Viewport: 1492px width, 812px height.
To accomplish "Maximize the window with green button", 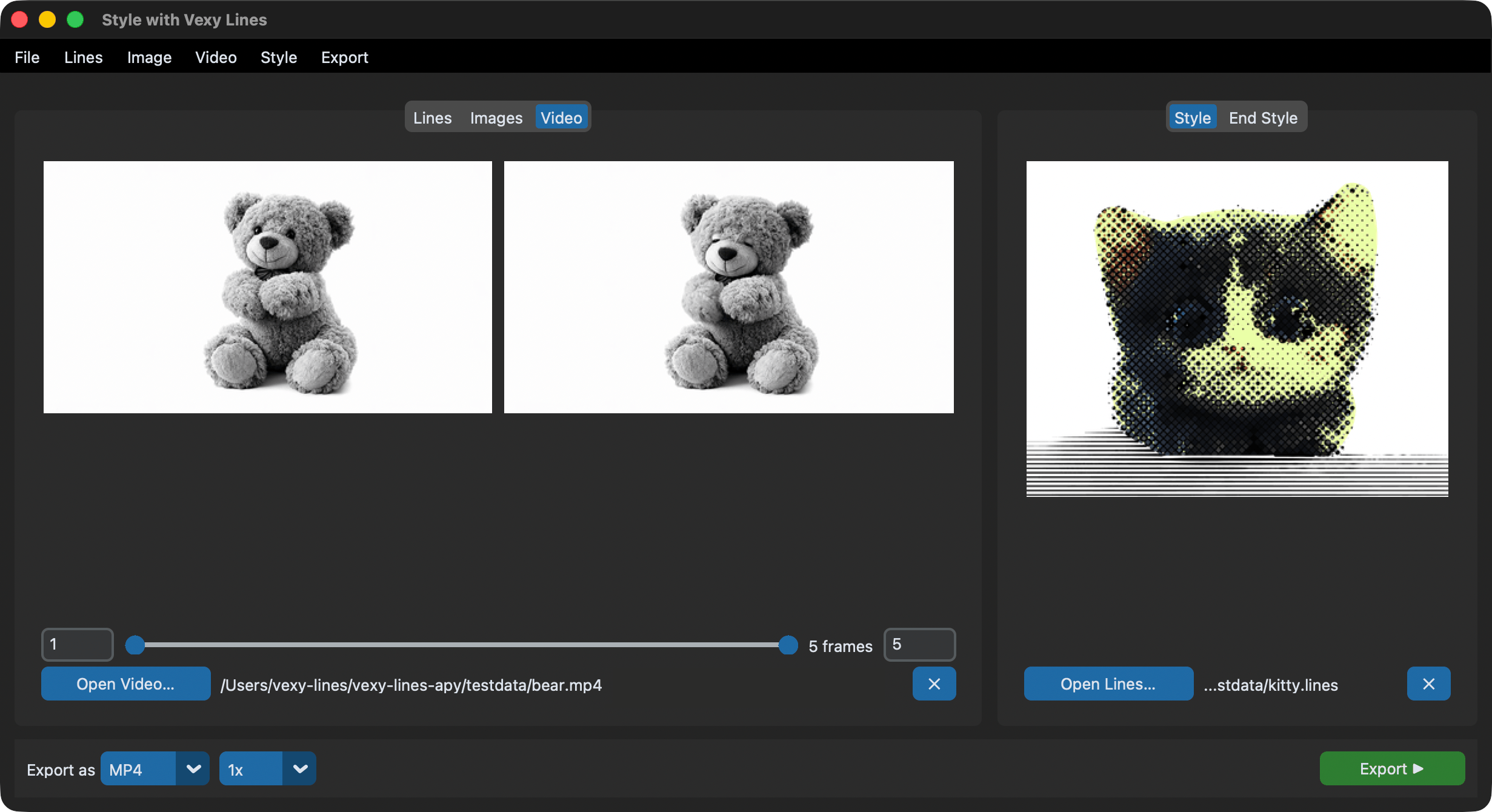I will [75, 19].
